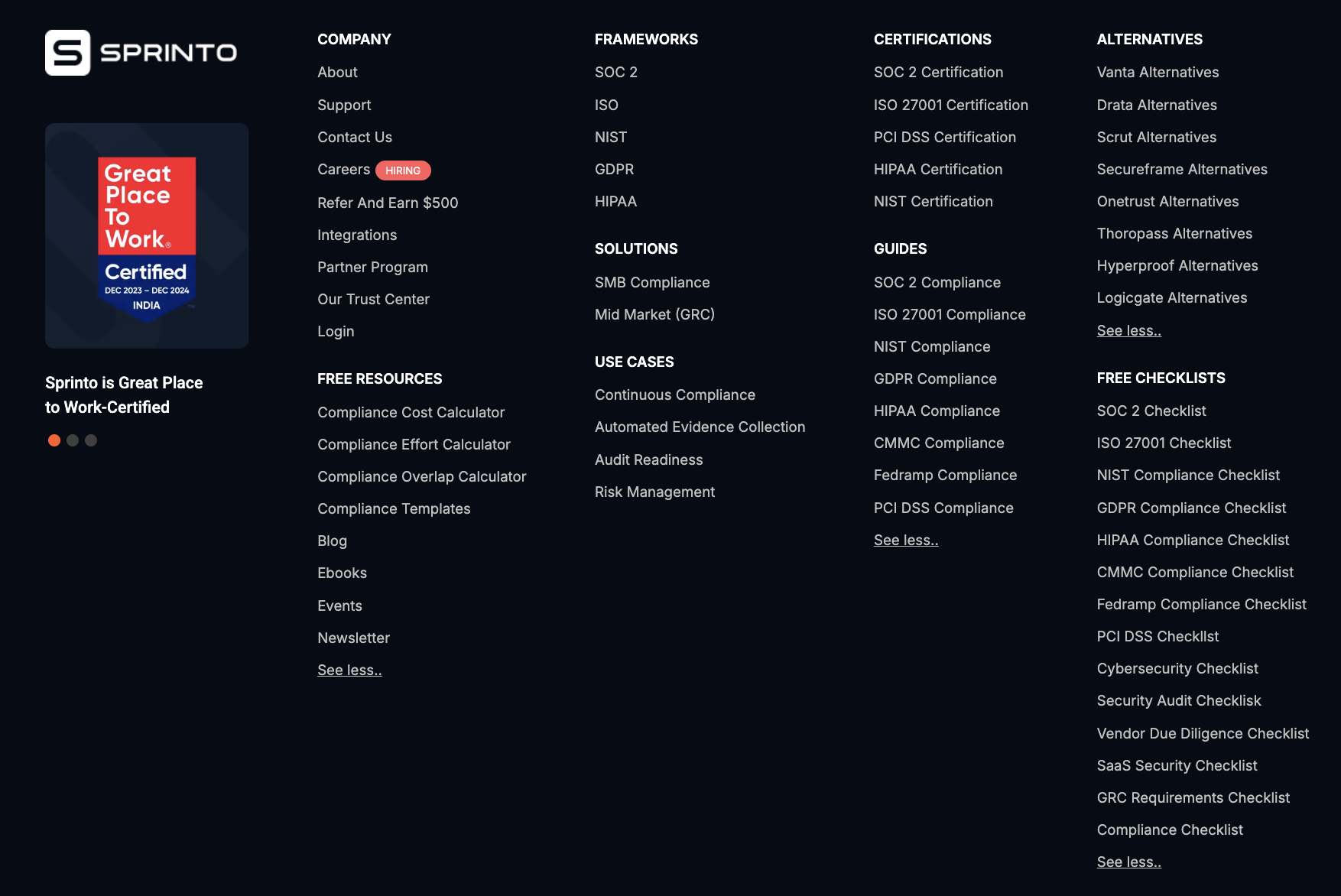Open the About page link

(337, 72)
